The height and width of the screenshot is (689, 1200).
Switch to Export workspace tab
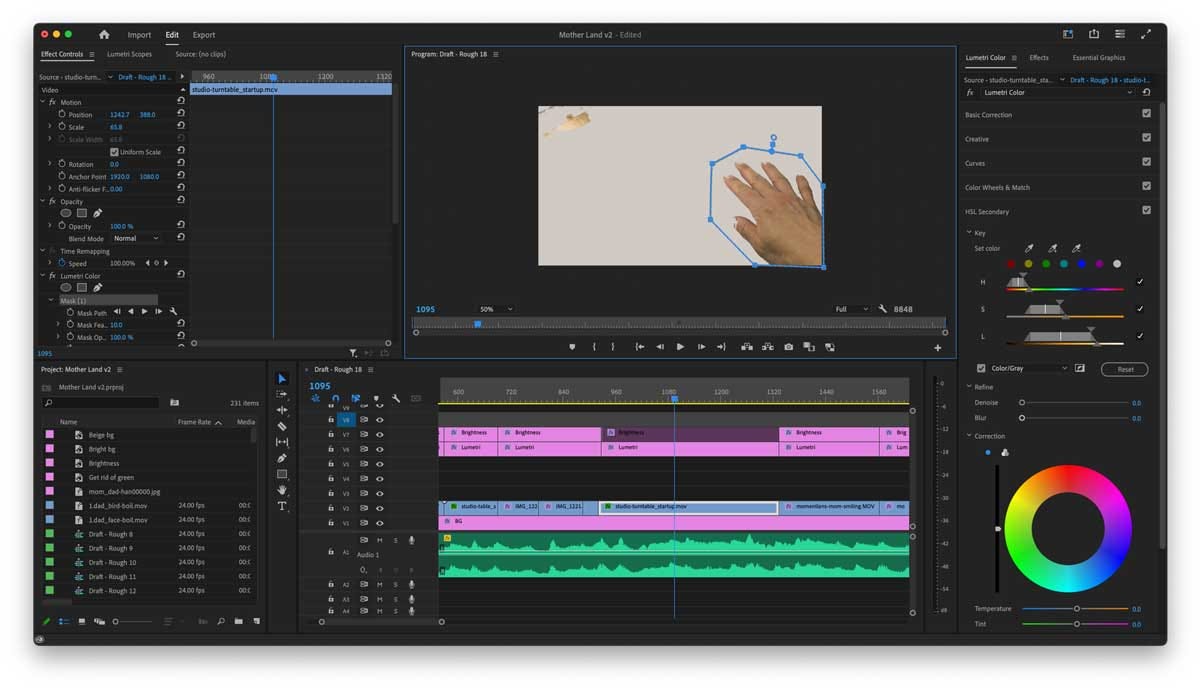pyautogui.click(x=204, y=35)
